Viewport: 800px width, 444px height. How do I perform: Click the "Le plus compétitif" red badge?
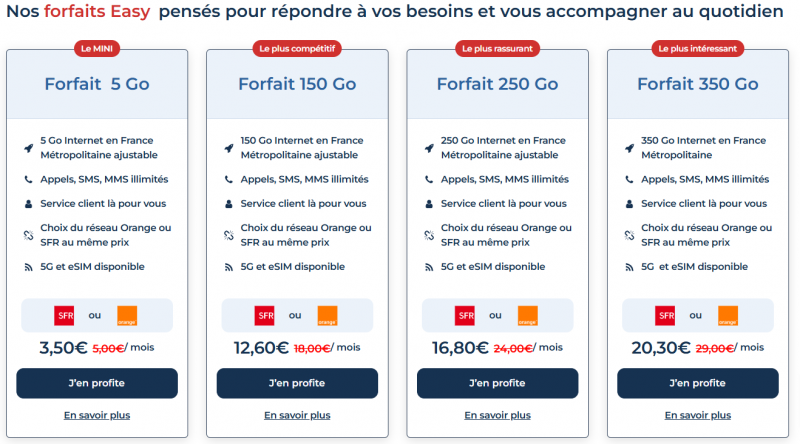pyautogui.click(x=297, y=48)
